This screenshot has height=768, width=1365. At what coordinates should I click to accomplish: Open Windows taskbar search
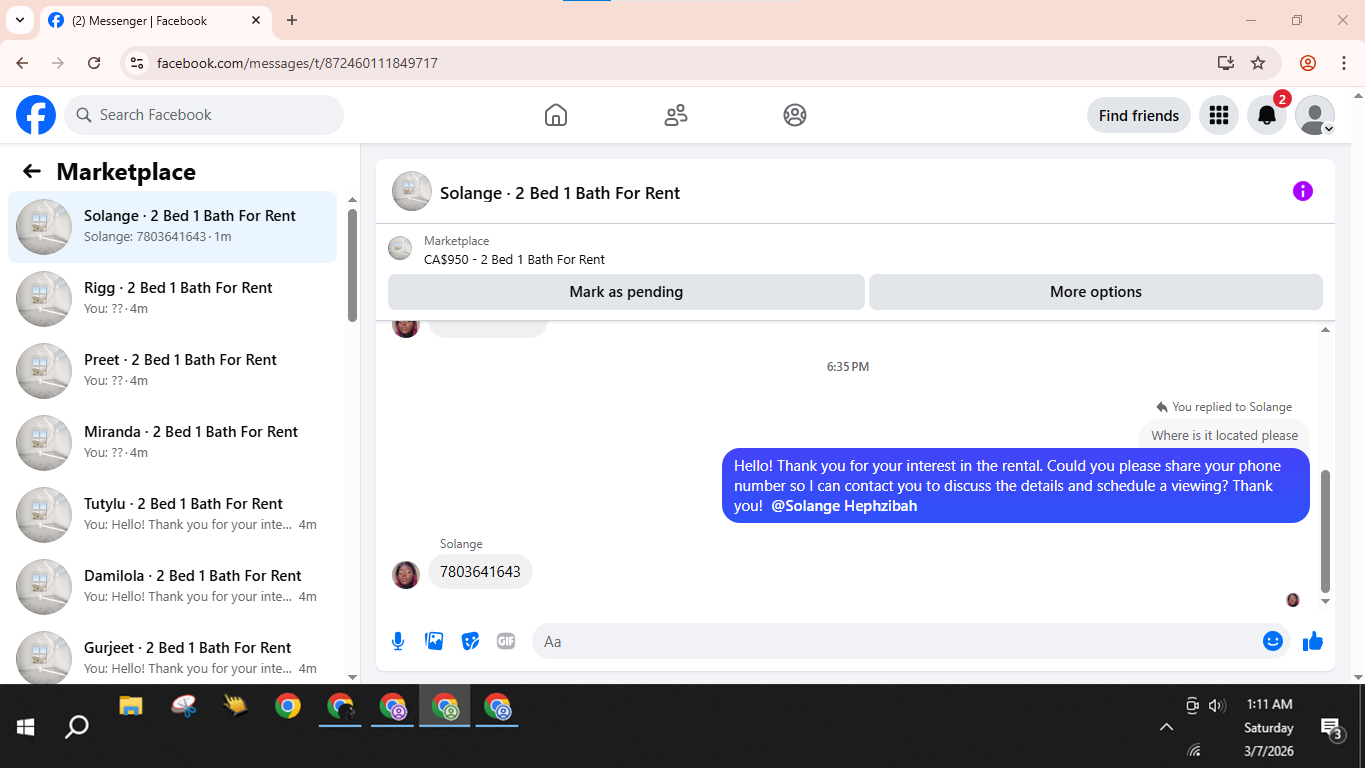pyautogui.click(x=76, y=726)
